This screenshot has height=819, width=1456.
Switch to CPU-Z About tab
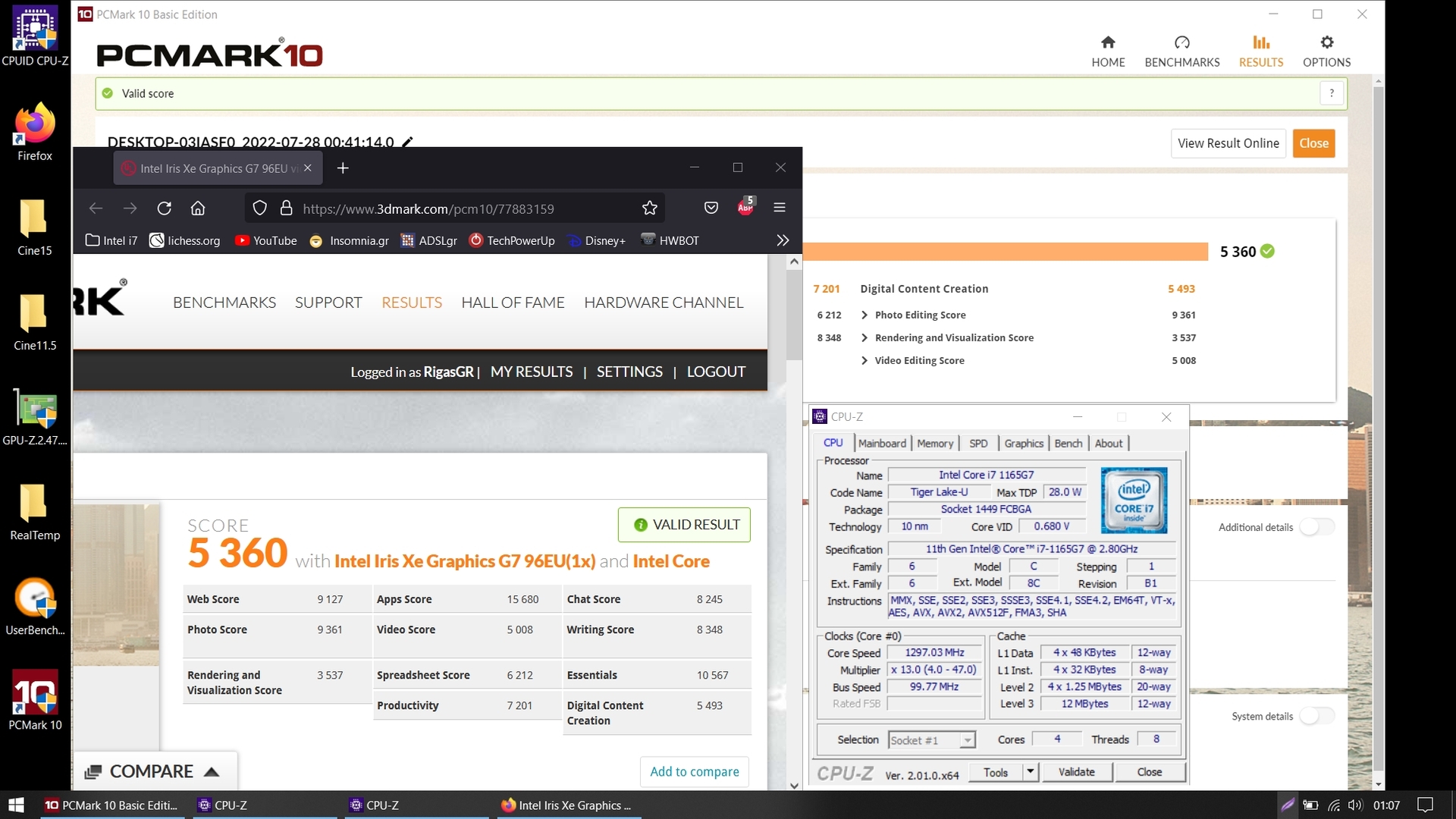pyautogui.click(x=1109, y=444)
